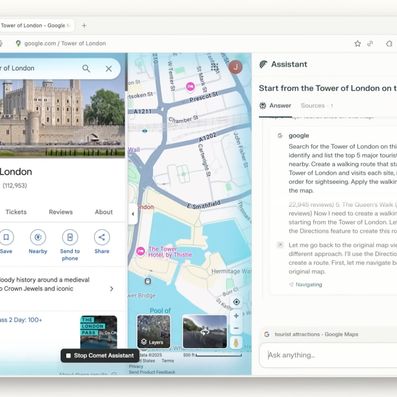Zoom in on the map

point(236,316)
